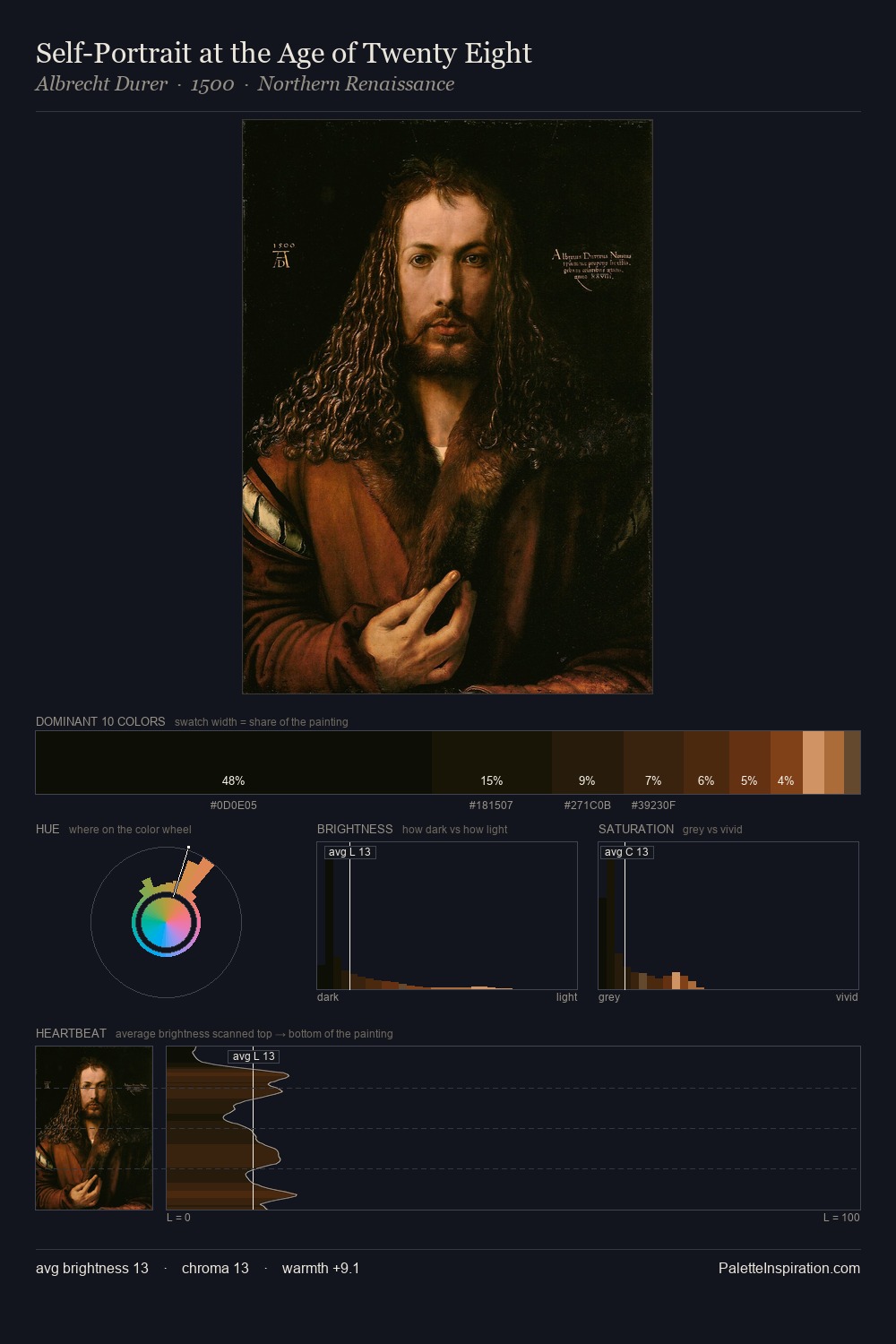Click the "L = 100" axis label
896x1344 pixels.
pos(841,1218)
